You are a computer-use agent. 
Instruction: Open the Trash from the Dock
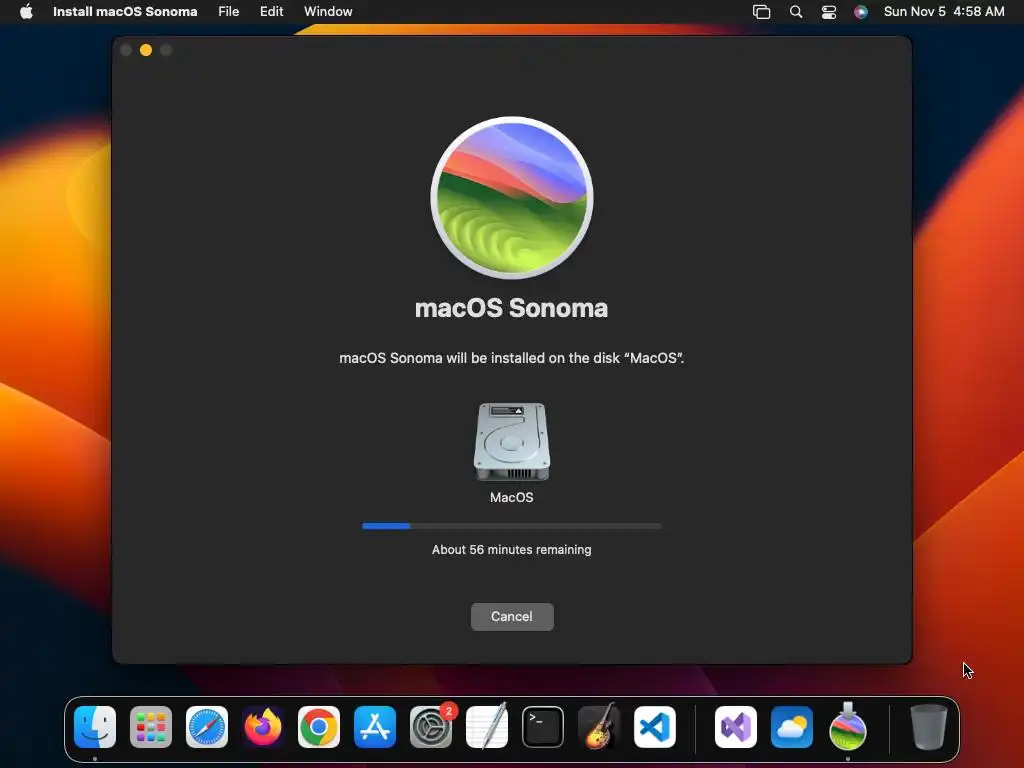click(x=929, y=727)
